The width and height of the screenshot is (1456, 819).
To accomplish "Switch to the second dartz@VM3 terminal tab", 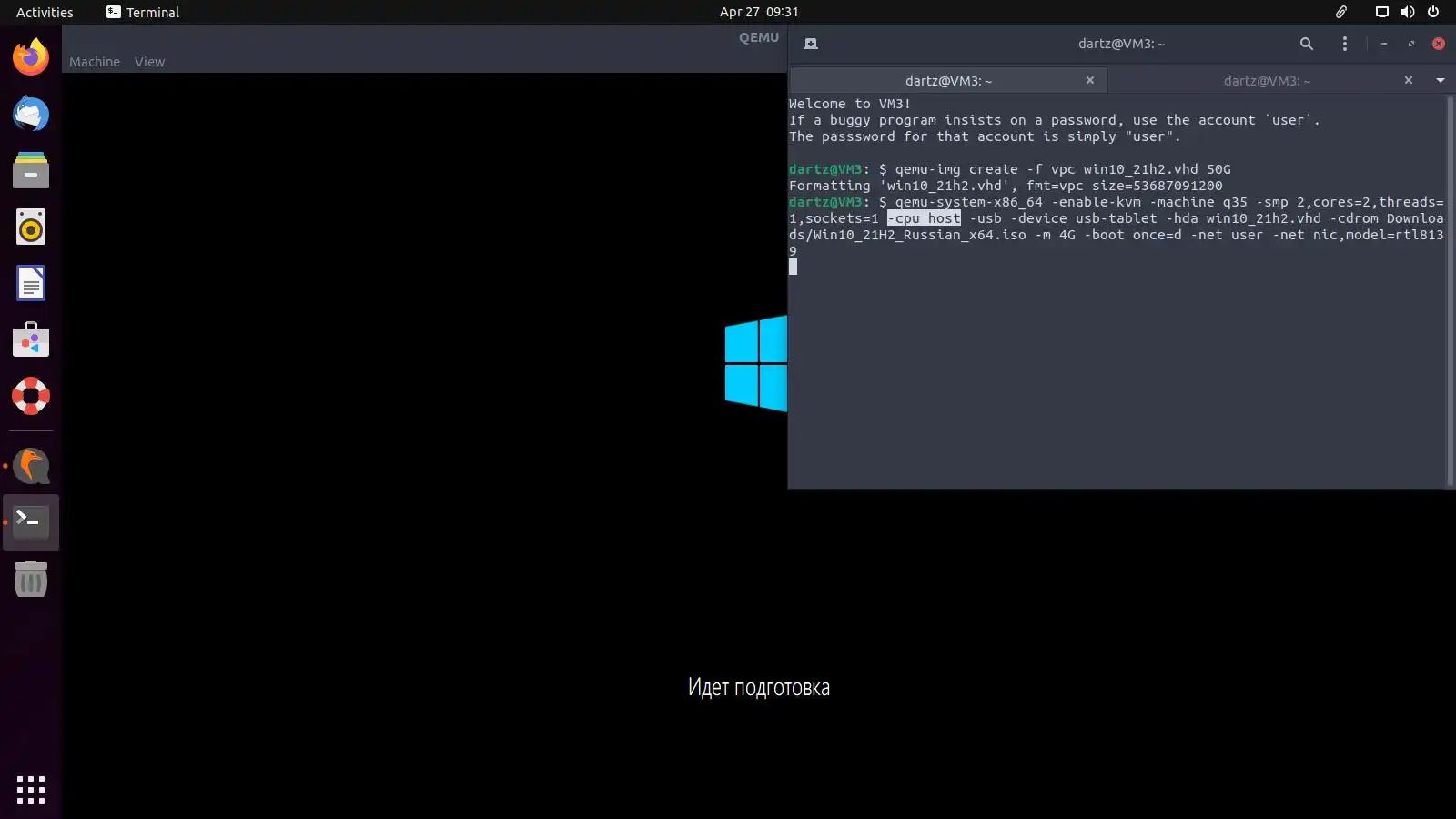I will [1267, 80].
